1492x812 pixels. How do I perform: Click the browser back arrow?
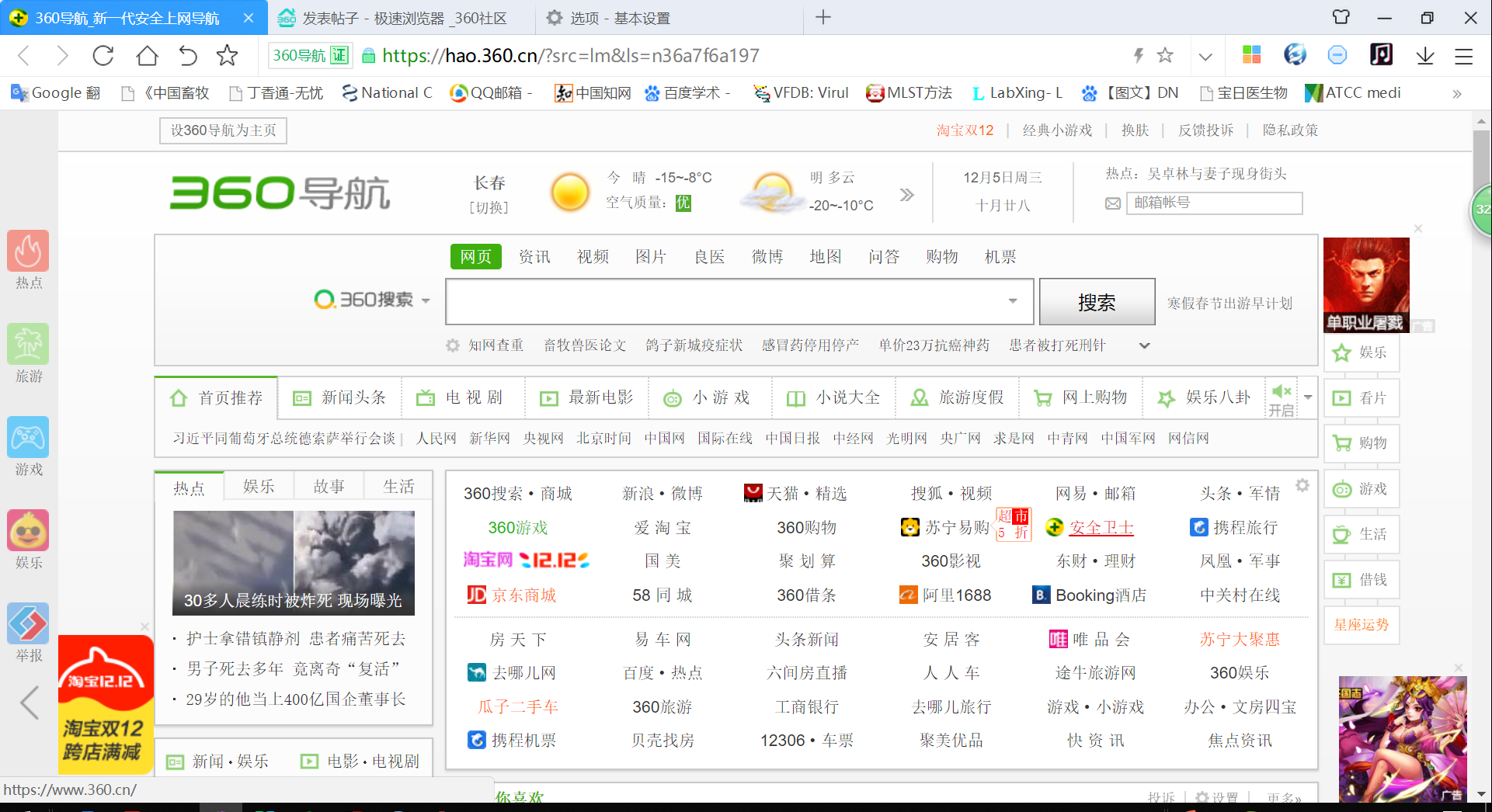pyautogui.click(x=23, y=56)
